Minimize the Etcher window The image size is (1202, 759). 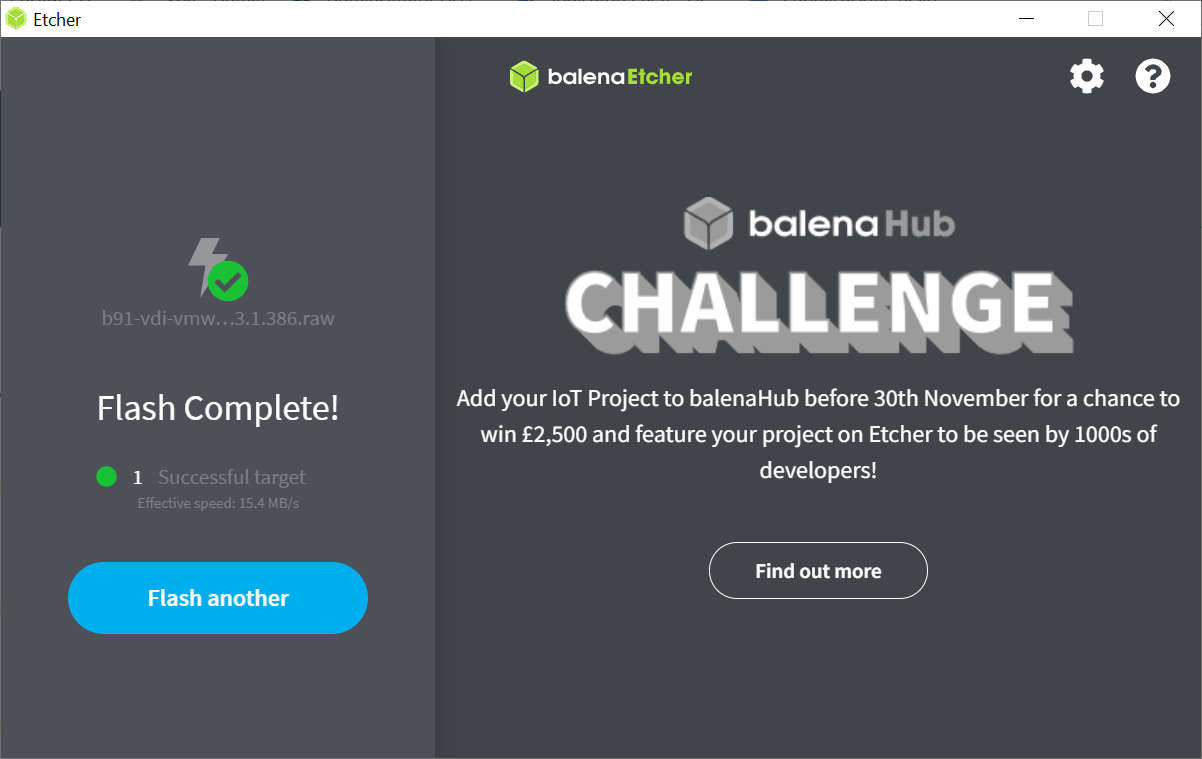1026,18
